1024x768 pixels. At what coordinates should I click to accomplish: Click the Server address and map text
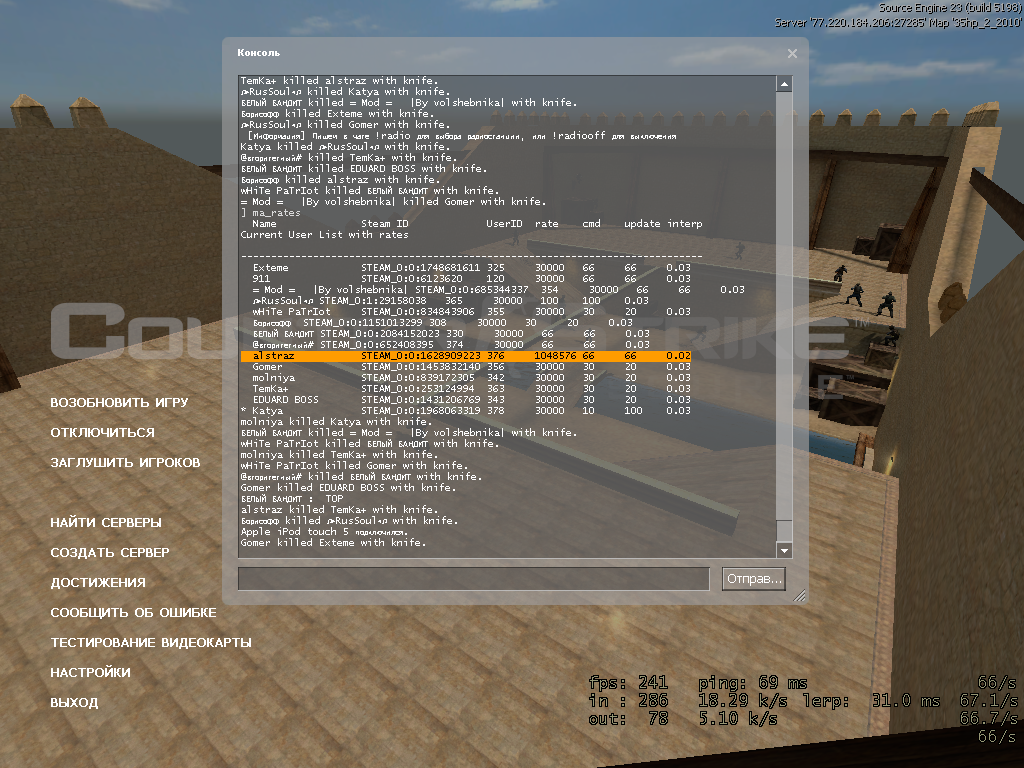[897, 23]
